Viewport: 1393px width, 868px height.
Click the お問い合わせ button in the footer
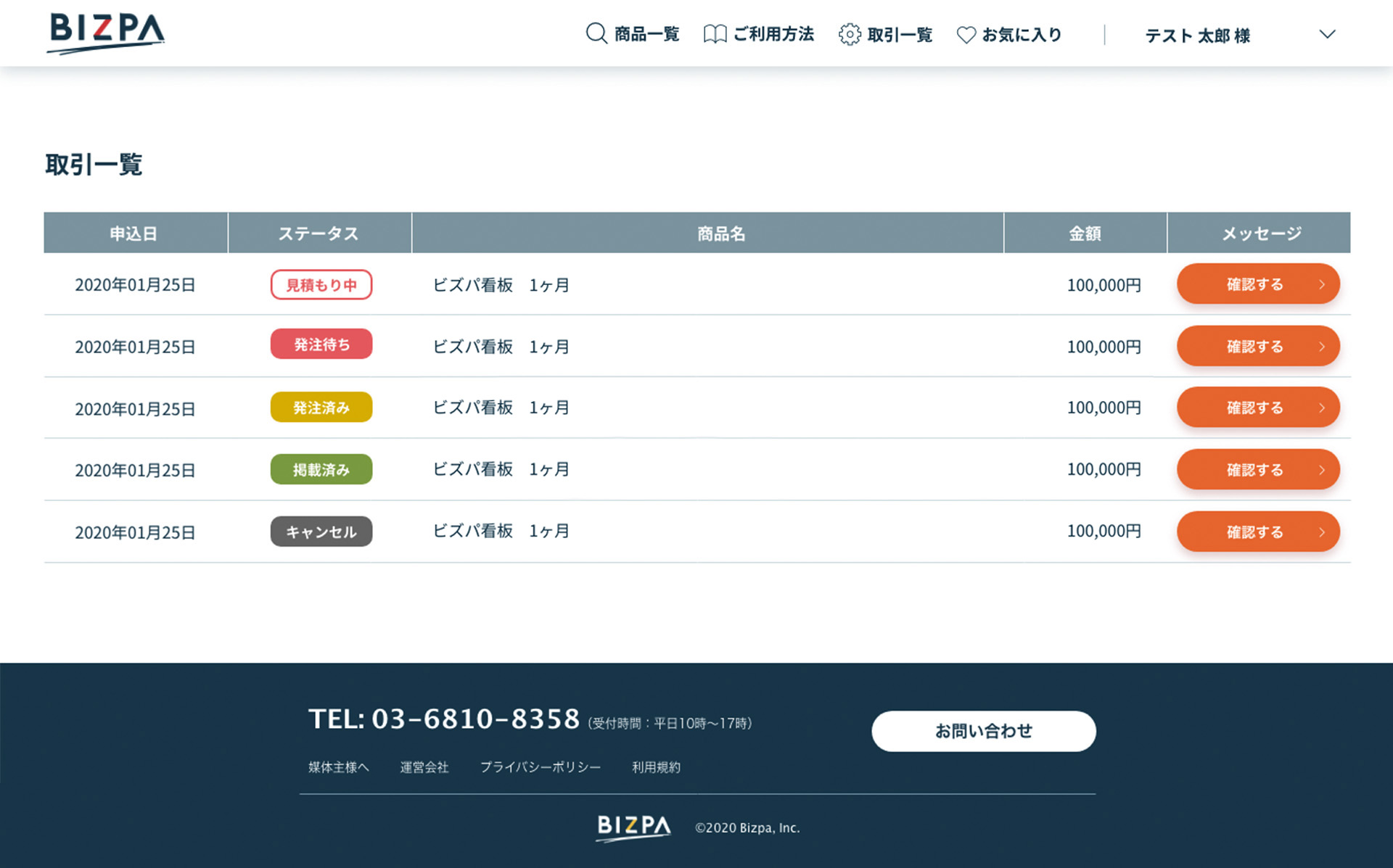(x=984, y=731)
